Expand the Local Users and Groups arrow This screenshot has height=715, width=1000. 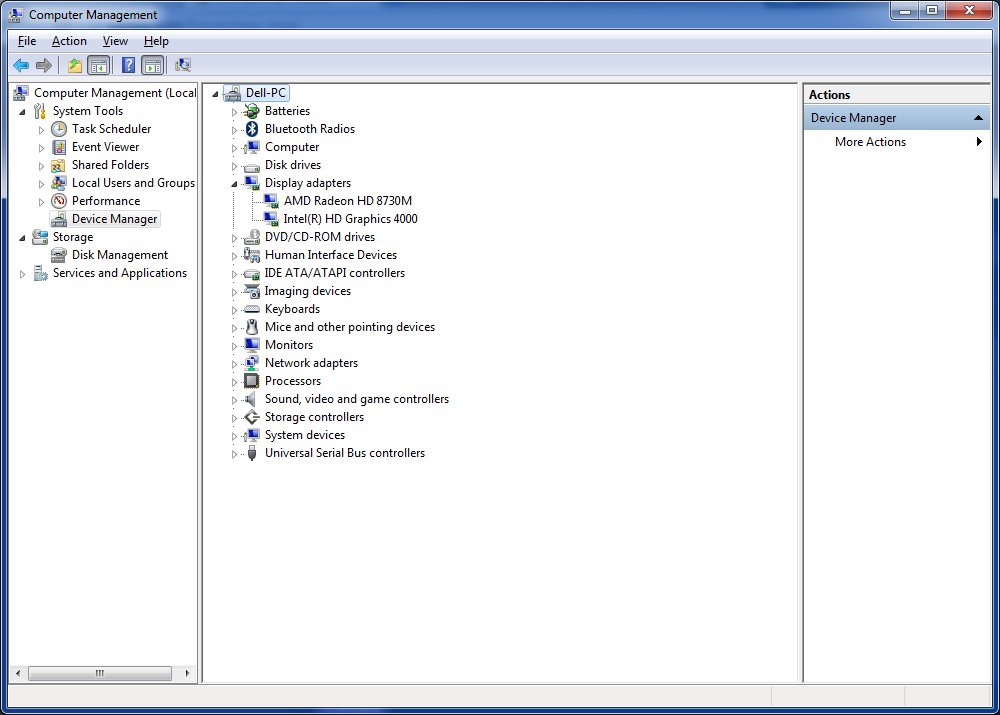41,184
